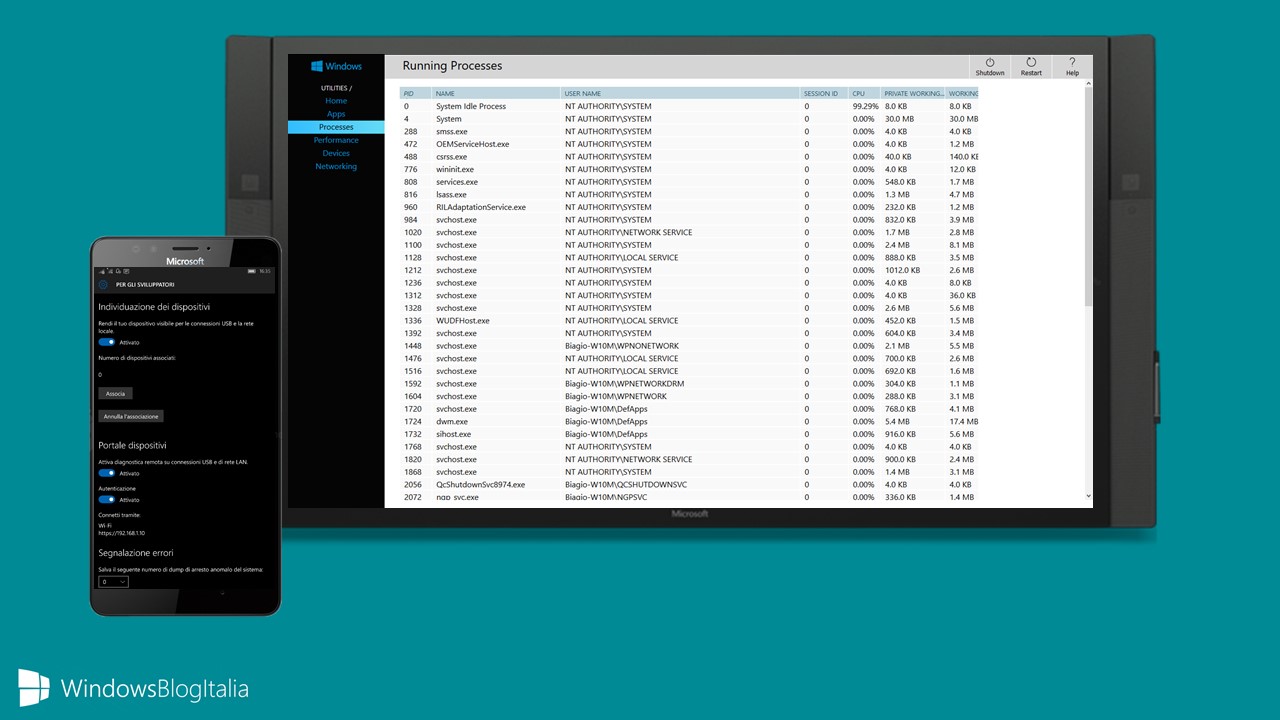Image resolution: width=1280 pixels, height=720 pixels.
Task: Select the RILAdaptationService.exe process
Action: [480, 207]
